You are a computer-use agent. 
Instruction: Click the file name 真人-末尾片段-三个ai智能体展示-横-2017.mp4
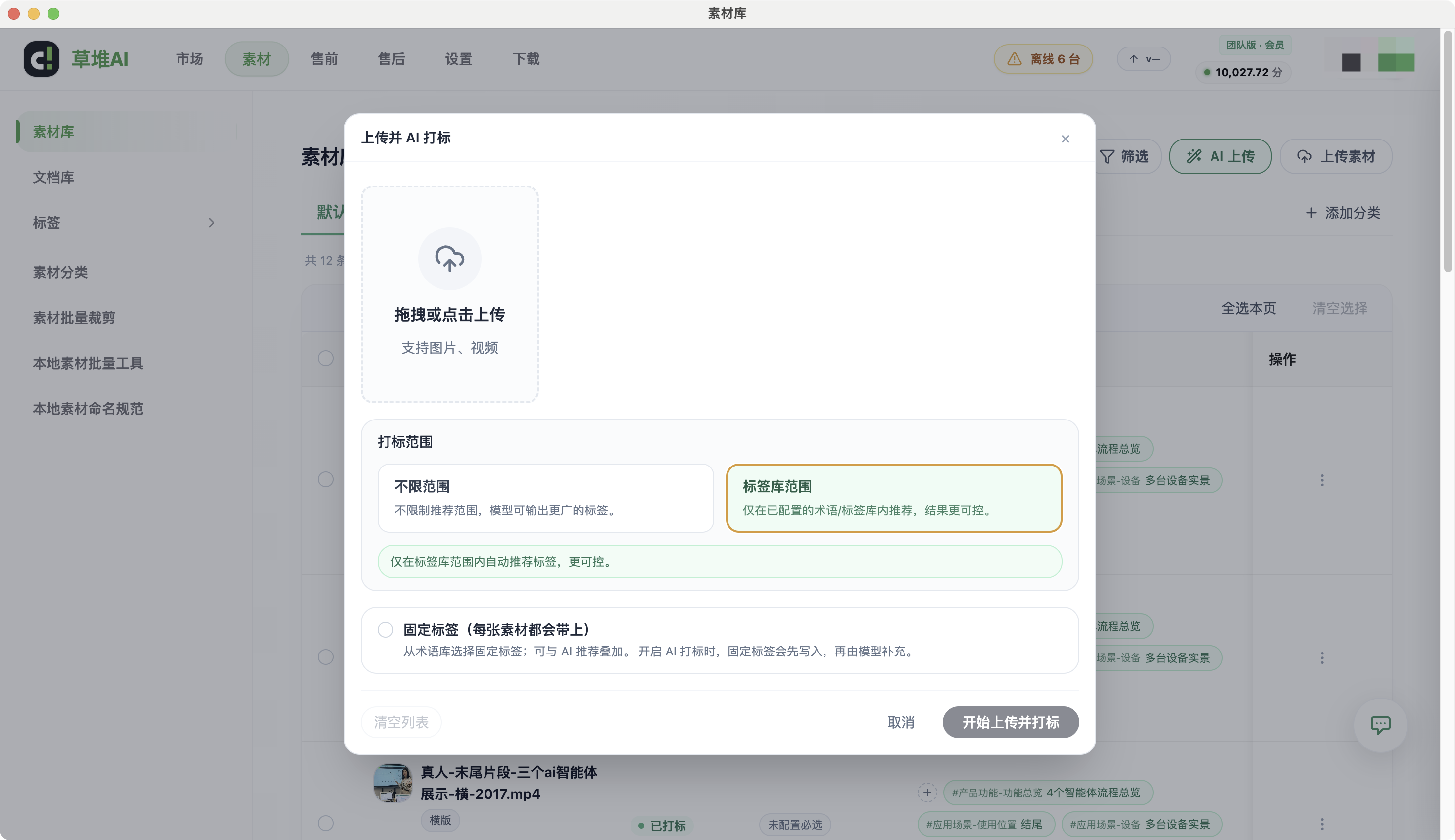[x=508, y=783]
